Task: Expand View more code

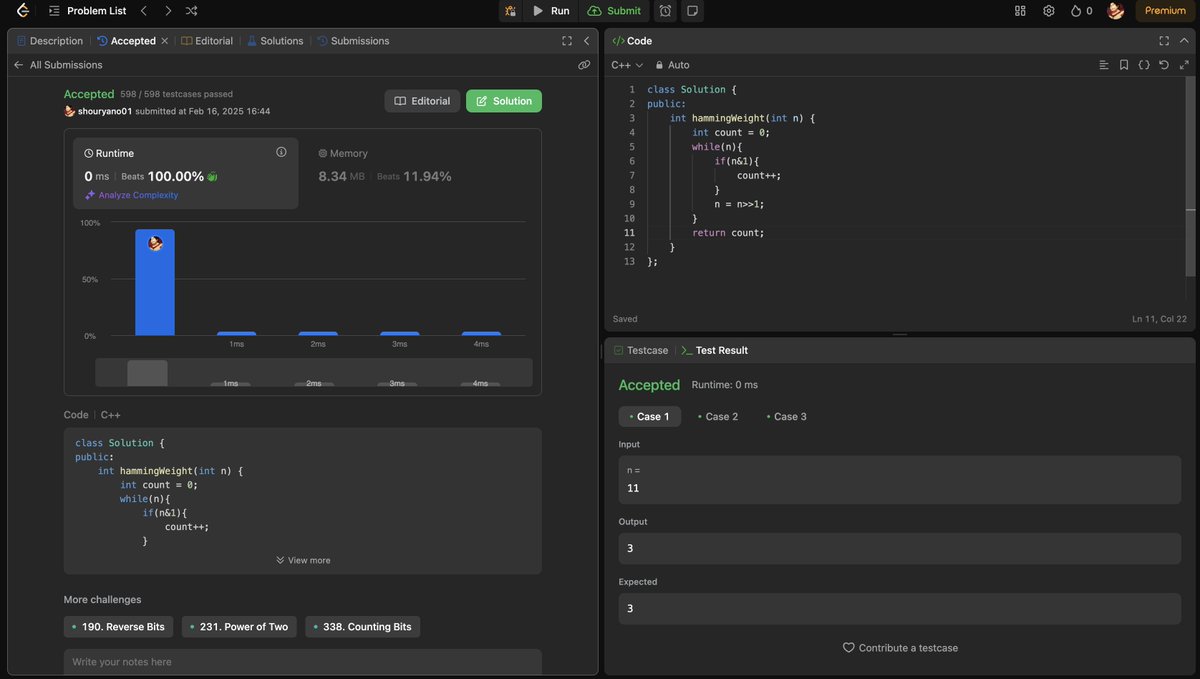Action: [303, 560]
